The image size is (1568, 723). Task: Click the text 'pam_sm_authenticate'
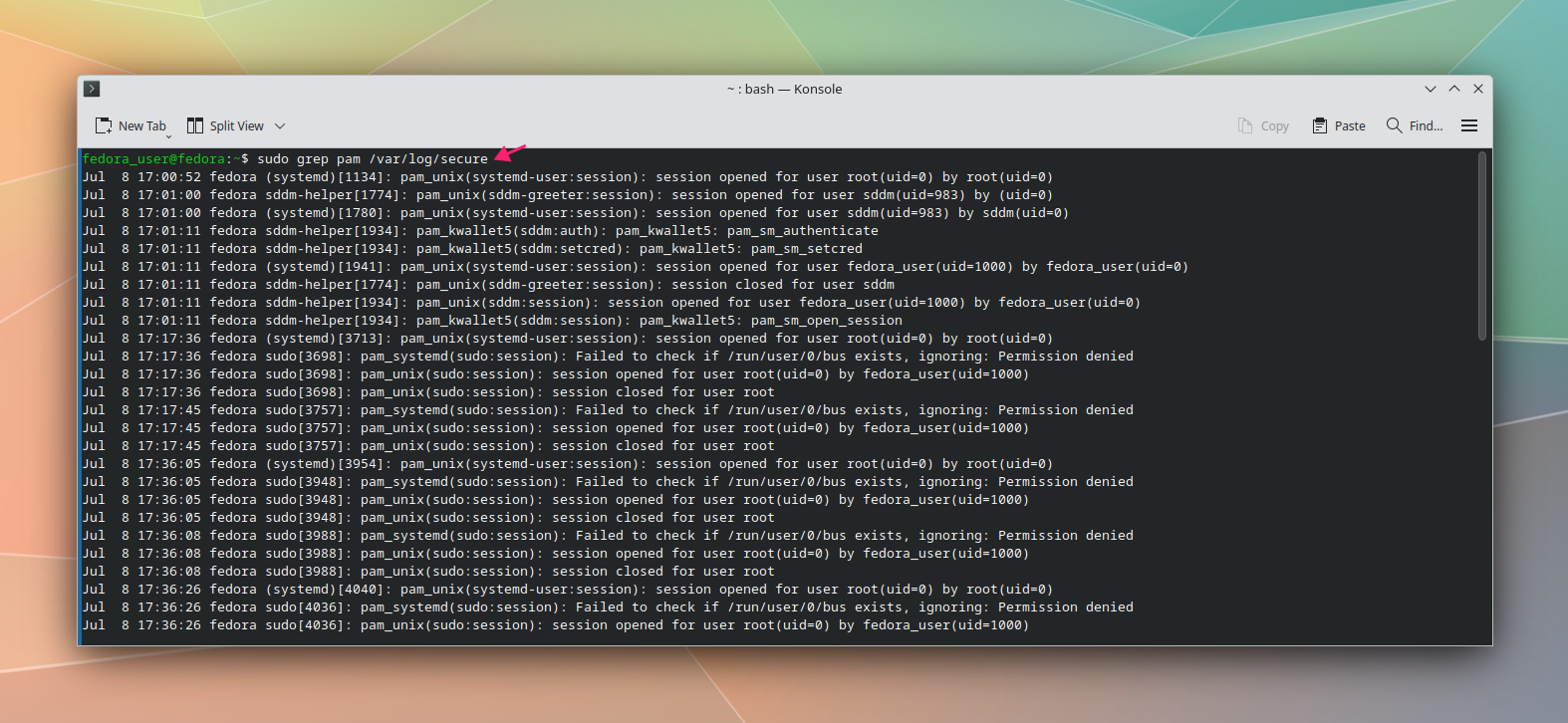click(803, 230)
